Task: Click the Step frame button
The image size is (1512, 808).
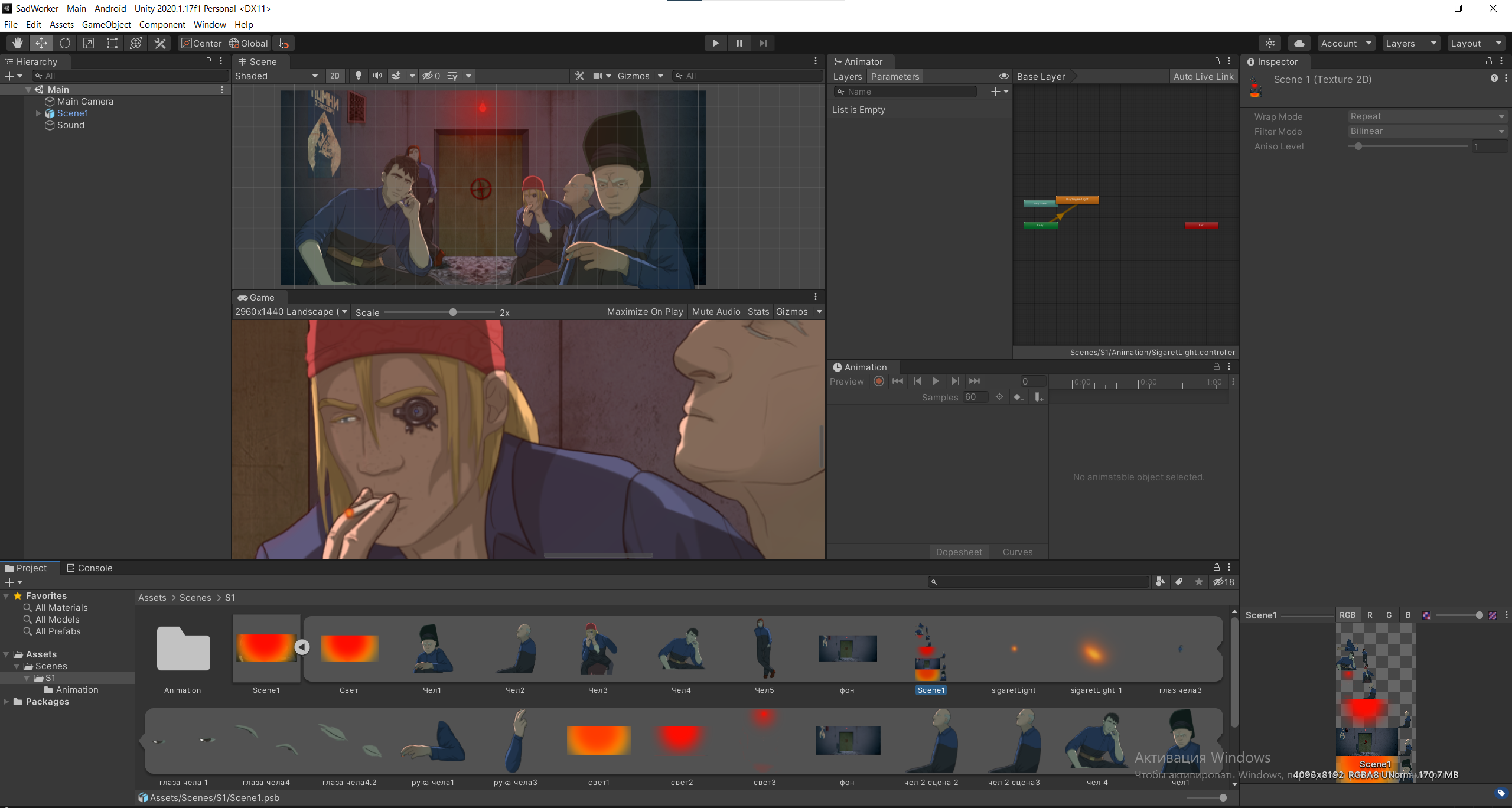Action: pos(763,43)
